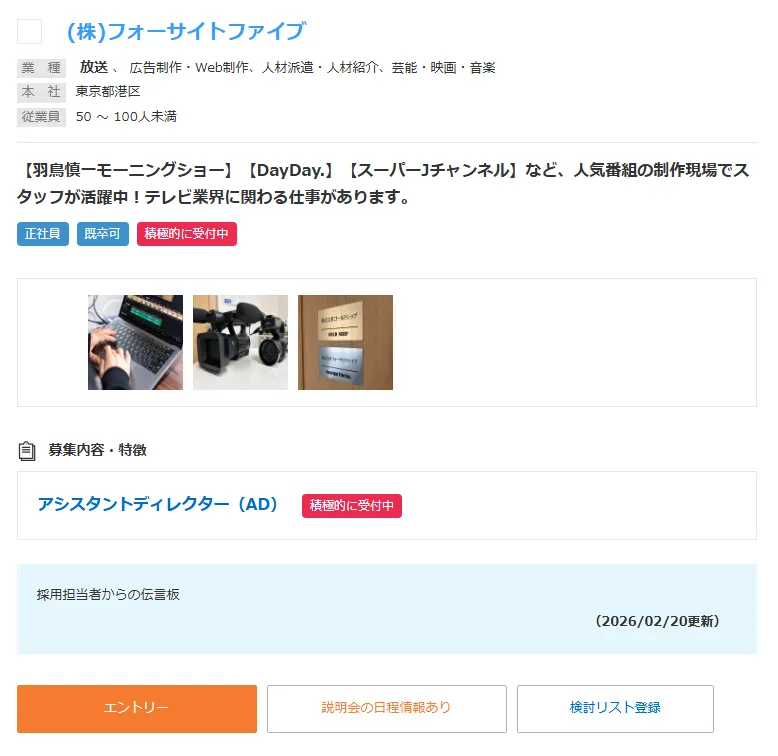Click the 積極的に受付中 badge next to AD
Viewport: 778px width, 756px height.
pos(352,505)
